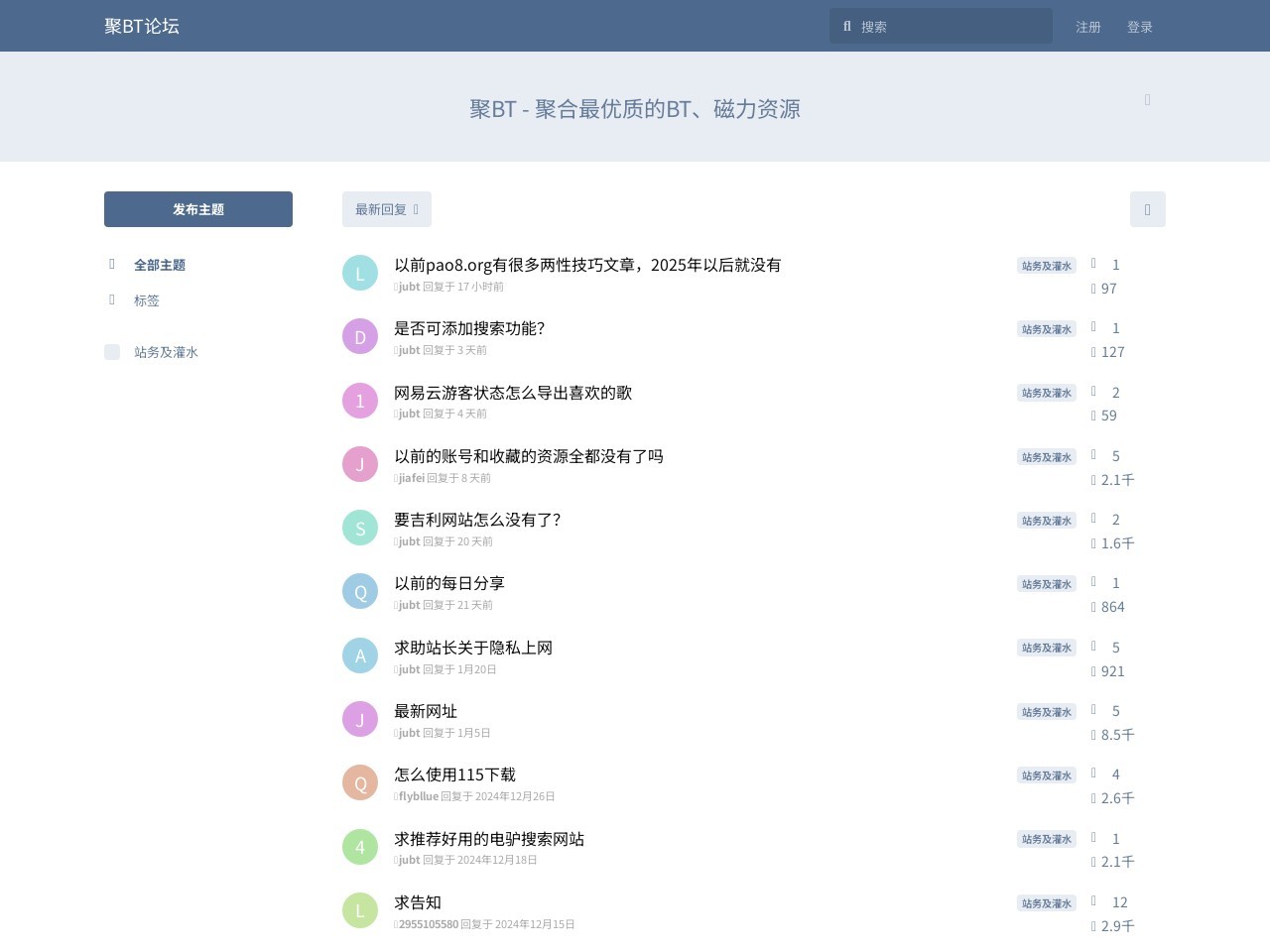
Task: Open avatar Q of 怎么使用115下载 topic
Action: coord(360,782)
